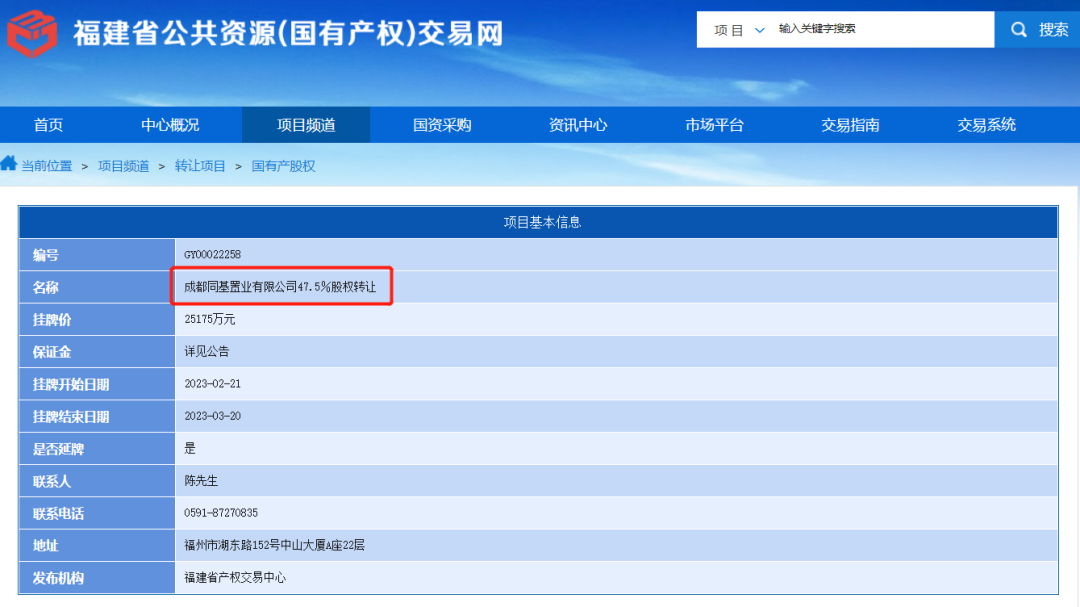Click the 当前位置 breadcrumb link
The image size is (1080, 607).
46,166
